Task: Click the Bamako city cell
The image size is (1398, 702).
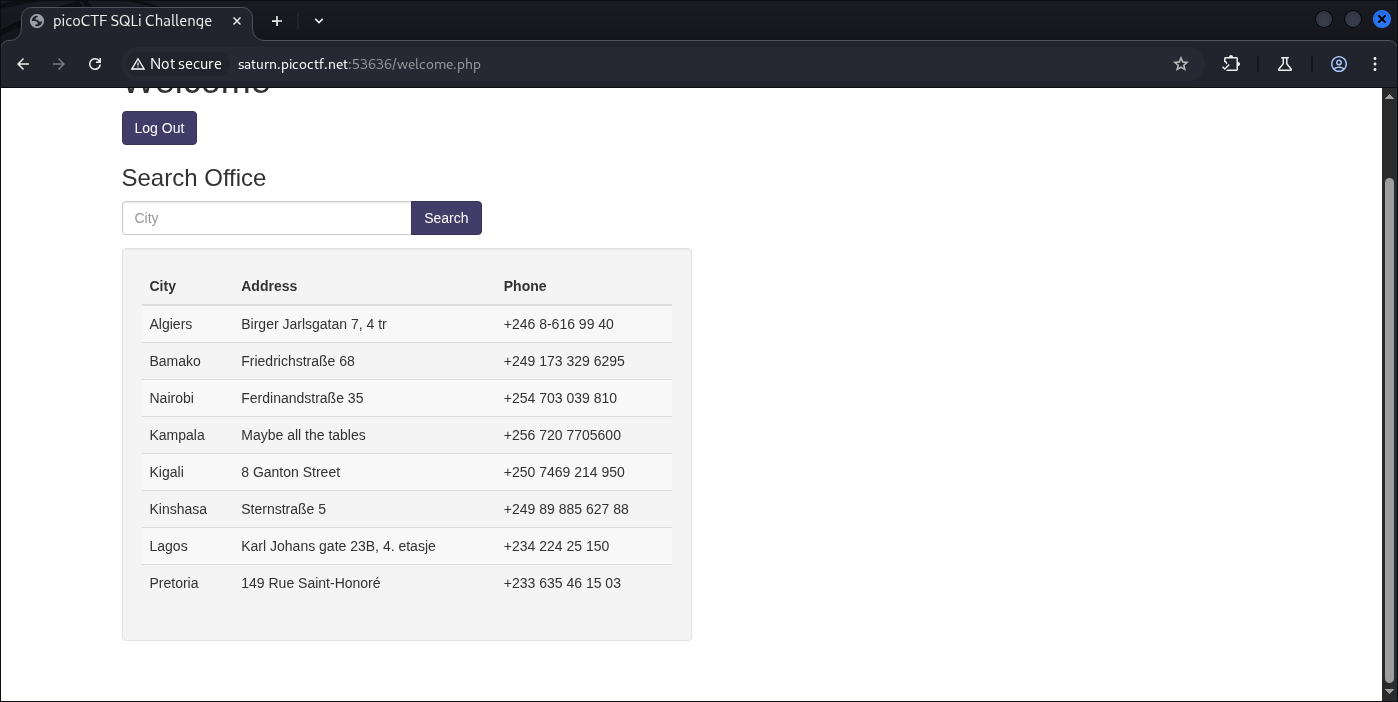Action: 175,361
